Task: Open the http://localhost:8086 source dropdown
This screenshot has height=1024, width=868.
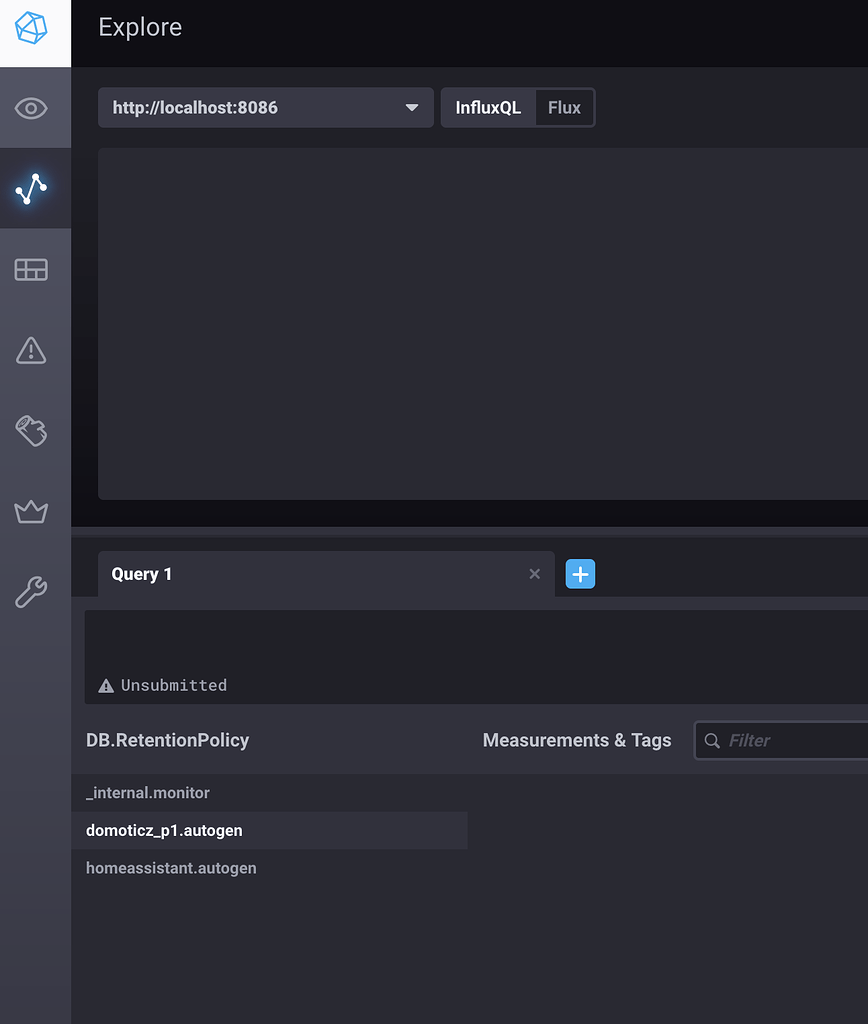Action: (265, 107)
